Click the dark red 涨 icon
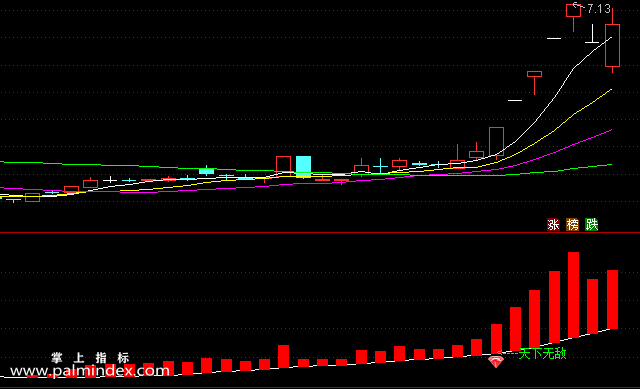The height and width of the screenshot is (389, 640). [x=553, y=225]
